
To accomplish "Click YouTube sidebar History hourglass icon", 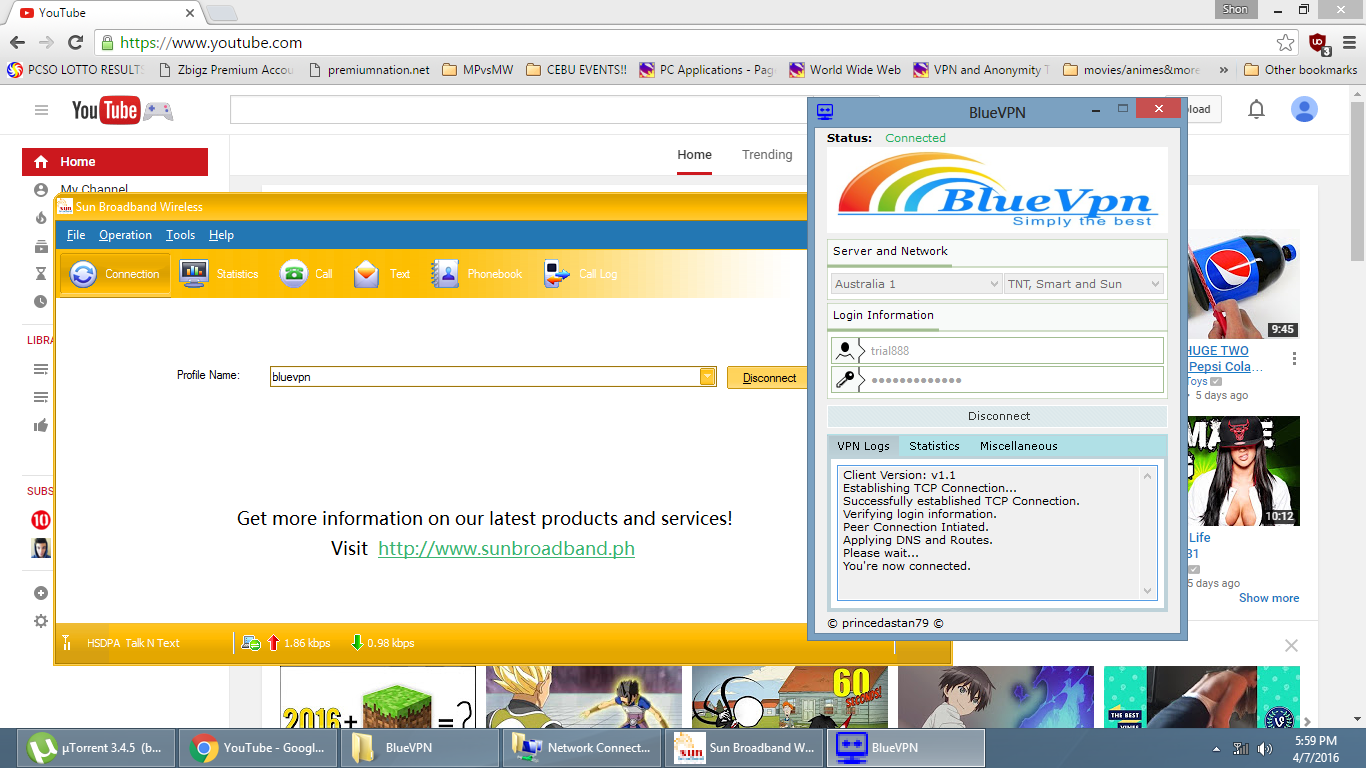I will (x=41, y=273).
